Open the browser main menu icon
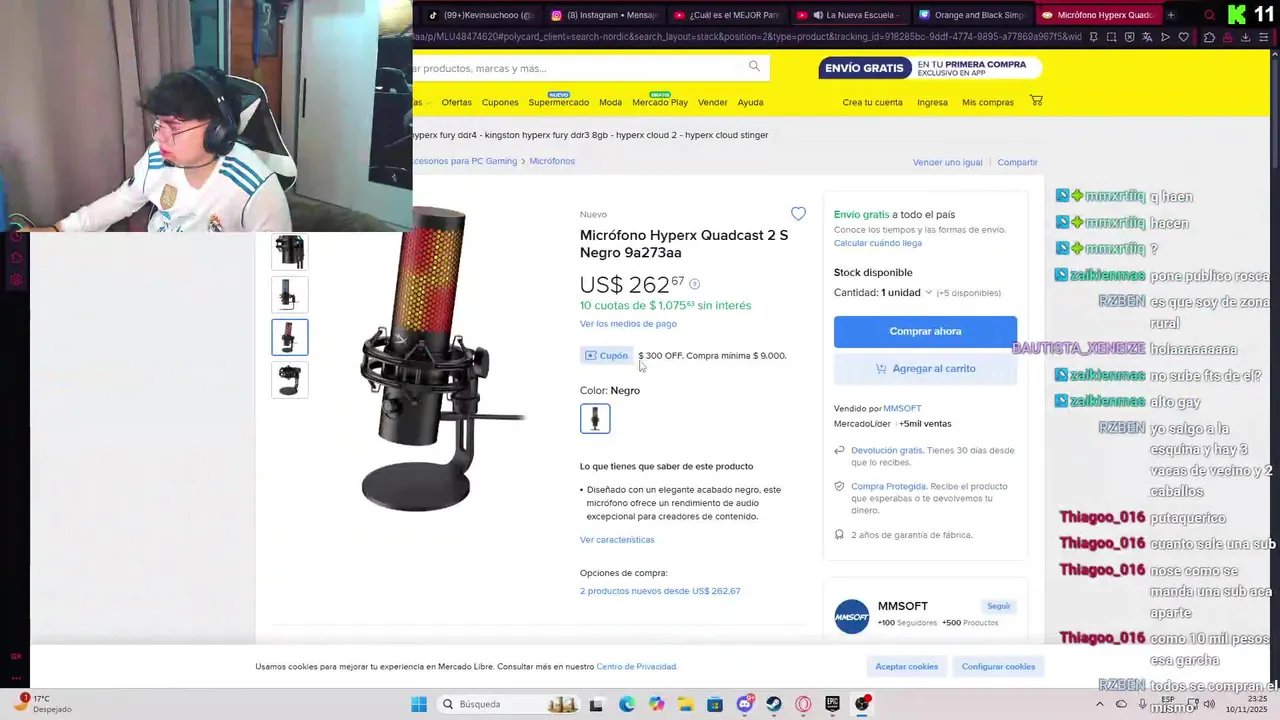1280x720 pixels. (x=1264, y=37)
